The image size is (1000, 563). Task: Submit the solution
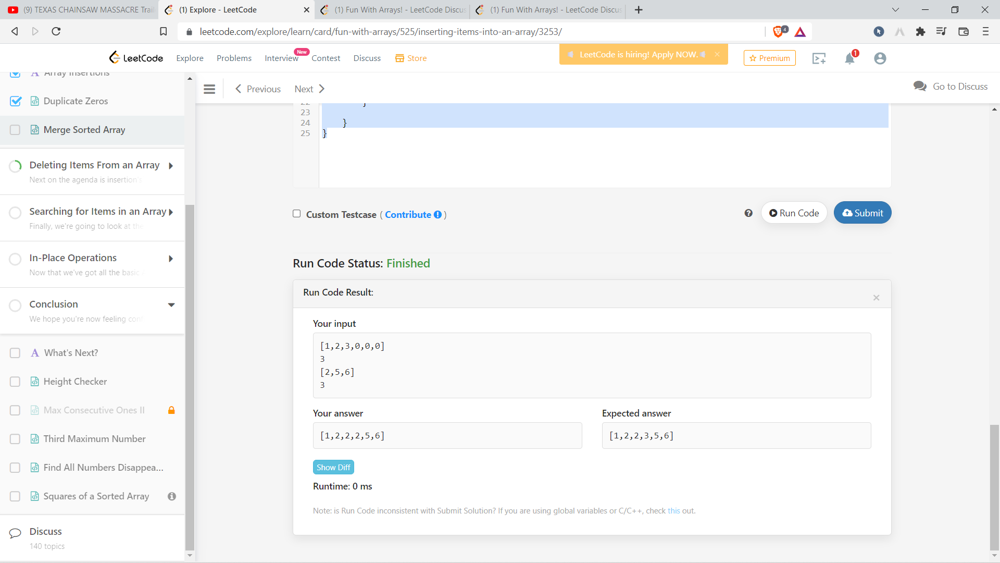[x=862, y=213]
